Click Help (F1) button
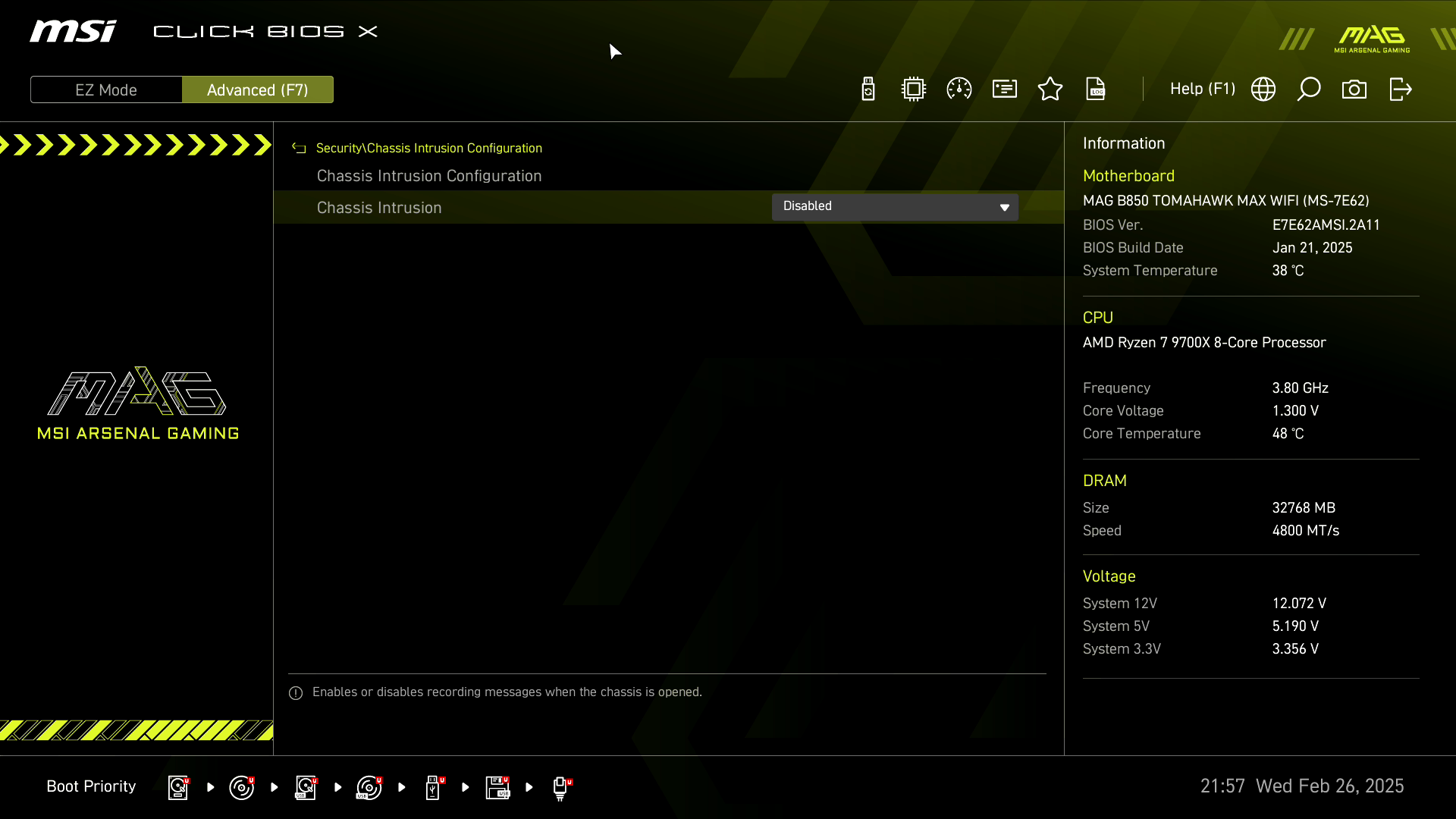This screenshot has width=1456, height=819. click(1203, 89)
